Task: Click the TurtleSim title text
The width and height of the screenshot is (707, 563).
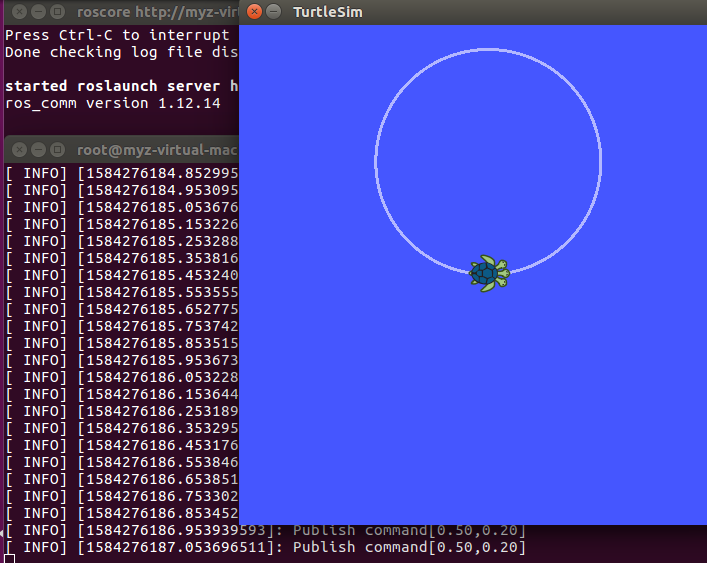Action: [x=328, y=12]
